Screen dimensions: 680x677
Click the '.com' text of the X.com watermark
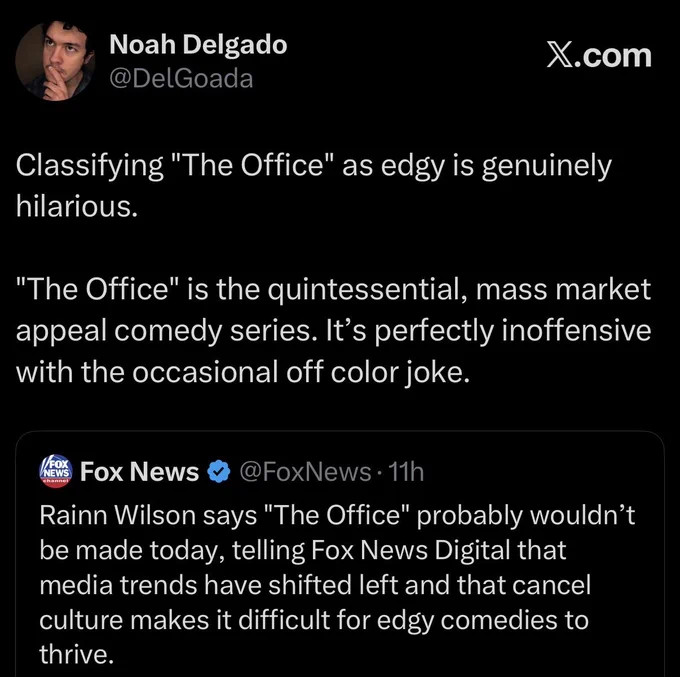pyautogui.click(x=612, y=56)
